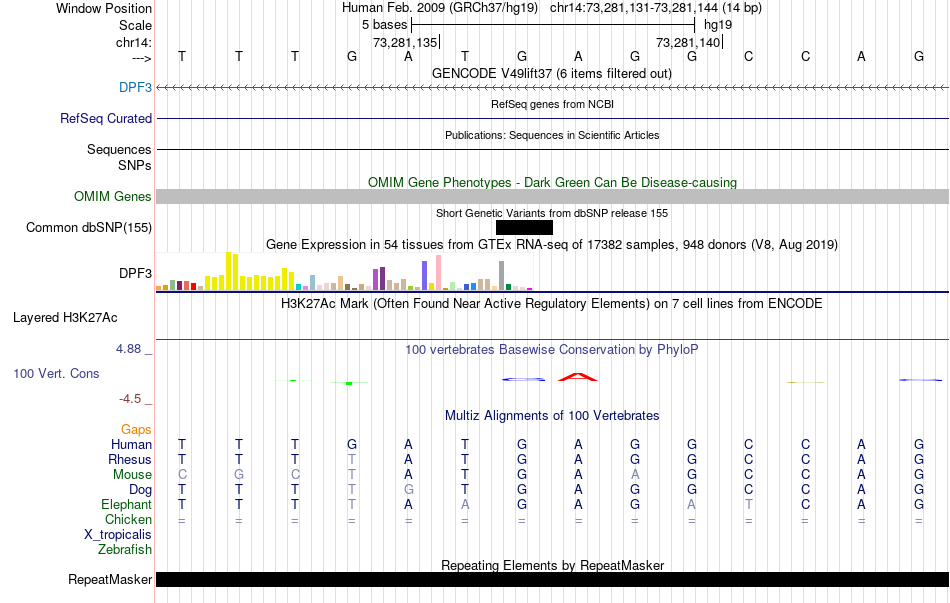The height and width of the screenshot is (603, 950).
Task: Click the GENCODE V49lift37 track title
Action: [x=552, y=74]
